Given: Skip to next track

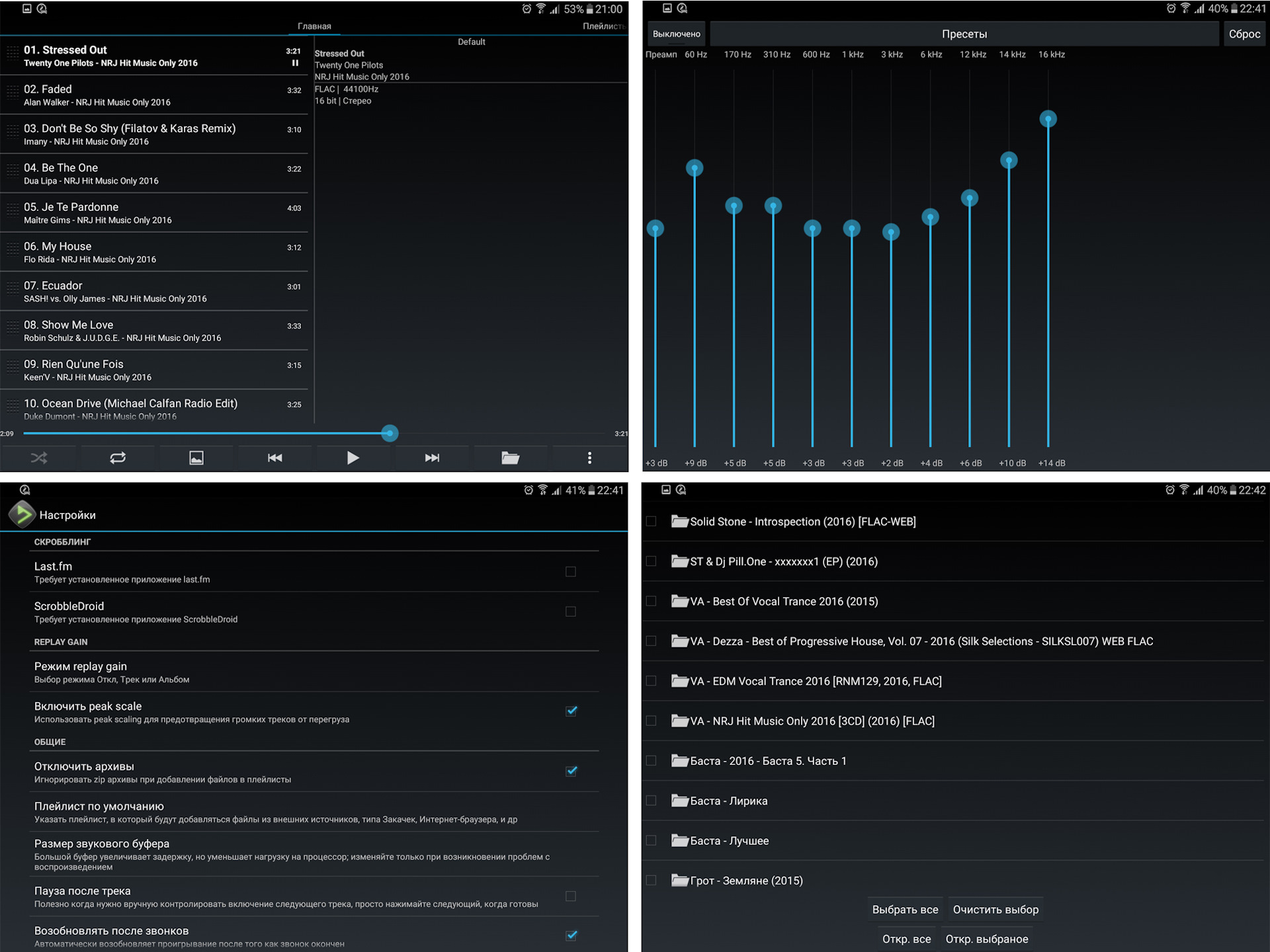Looking at the screenshot, I should 432,457.
